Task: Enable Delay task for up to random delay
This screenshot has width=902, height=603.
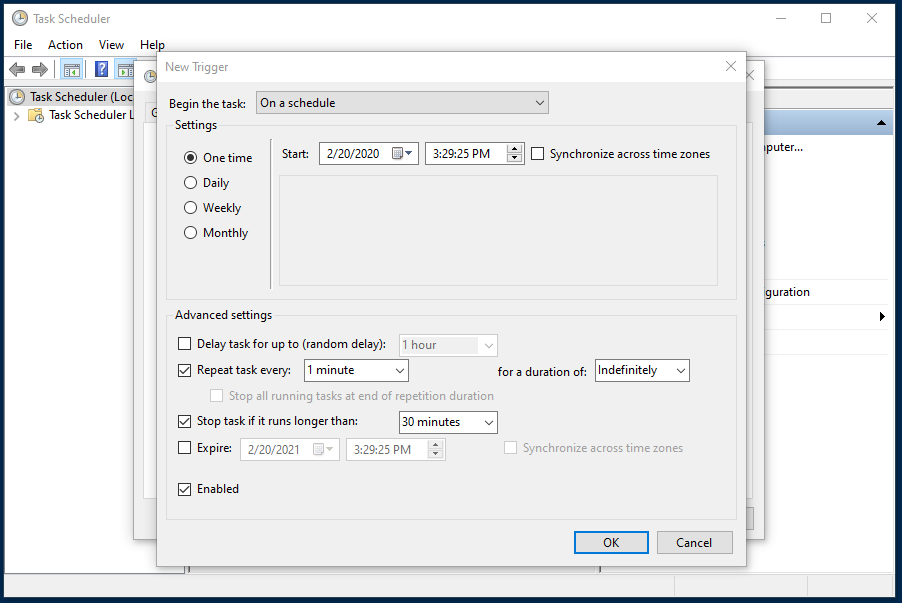Action: click(x=184, y=344)
